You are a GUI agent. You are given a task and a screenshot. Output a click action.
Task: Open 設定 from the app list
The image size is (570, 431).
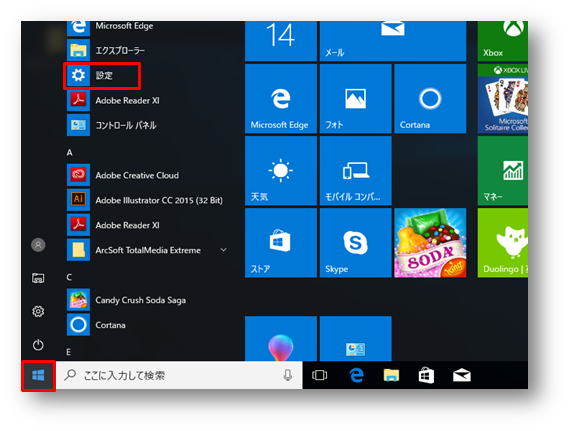102,76
